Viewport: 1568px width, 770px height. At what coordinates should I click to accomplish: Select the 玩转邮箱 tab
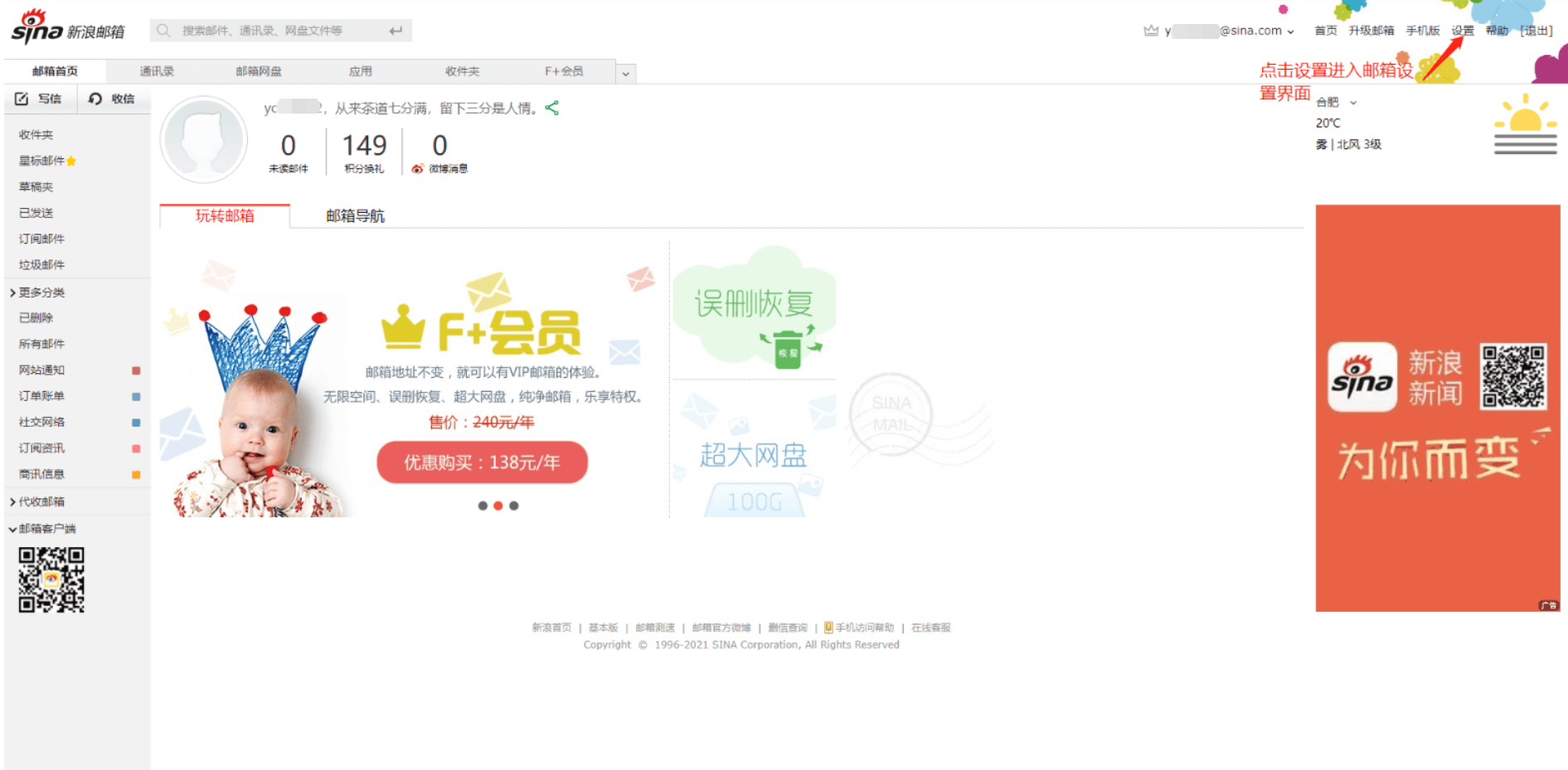click(225, 216)
